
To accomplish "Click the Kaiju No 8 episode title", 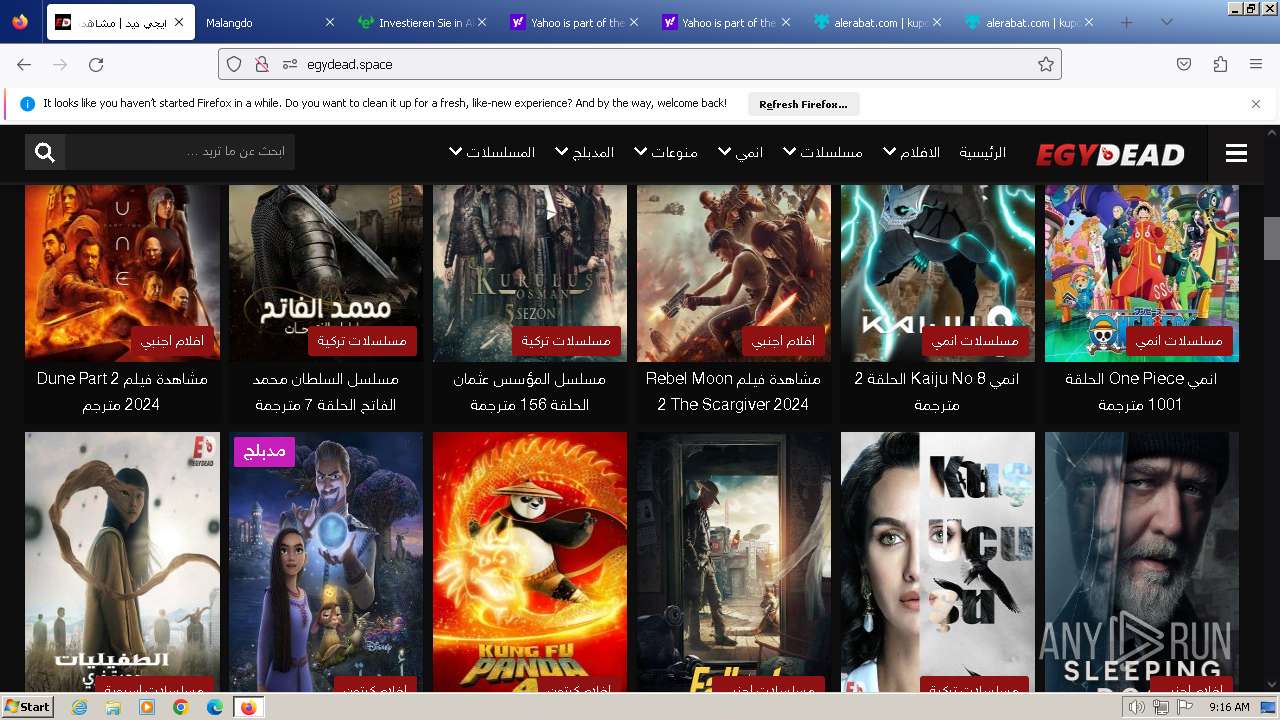I will point(937,392).
